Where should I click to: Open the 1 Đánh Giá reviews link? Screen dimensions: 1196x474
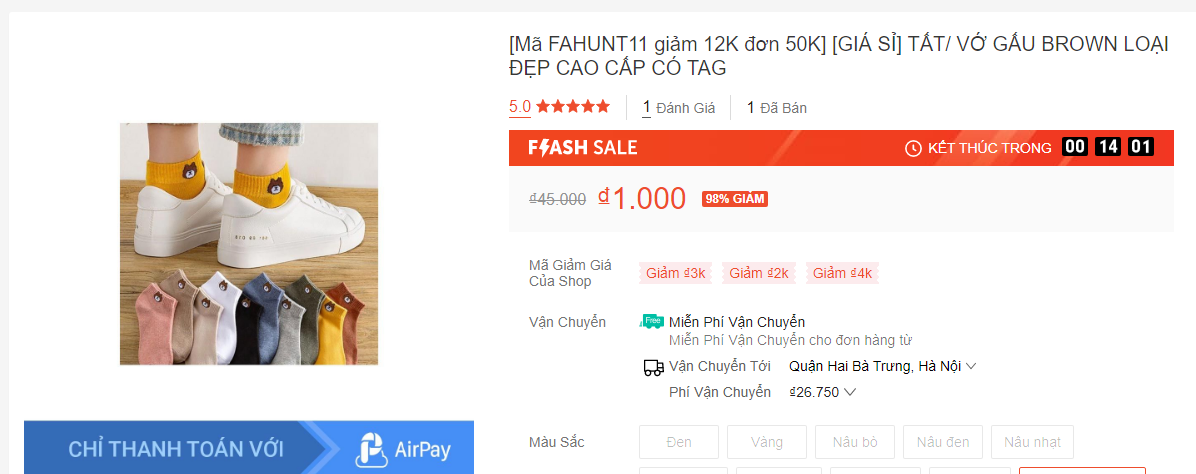679,108
